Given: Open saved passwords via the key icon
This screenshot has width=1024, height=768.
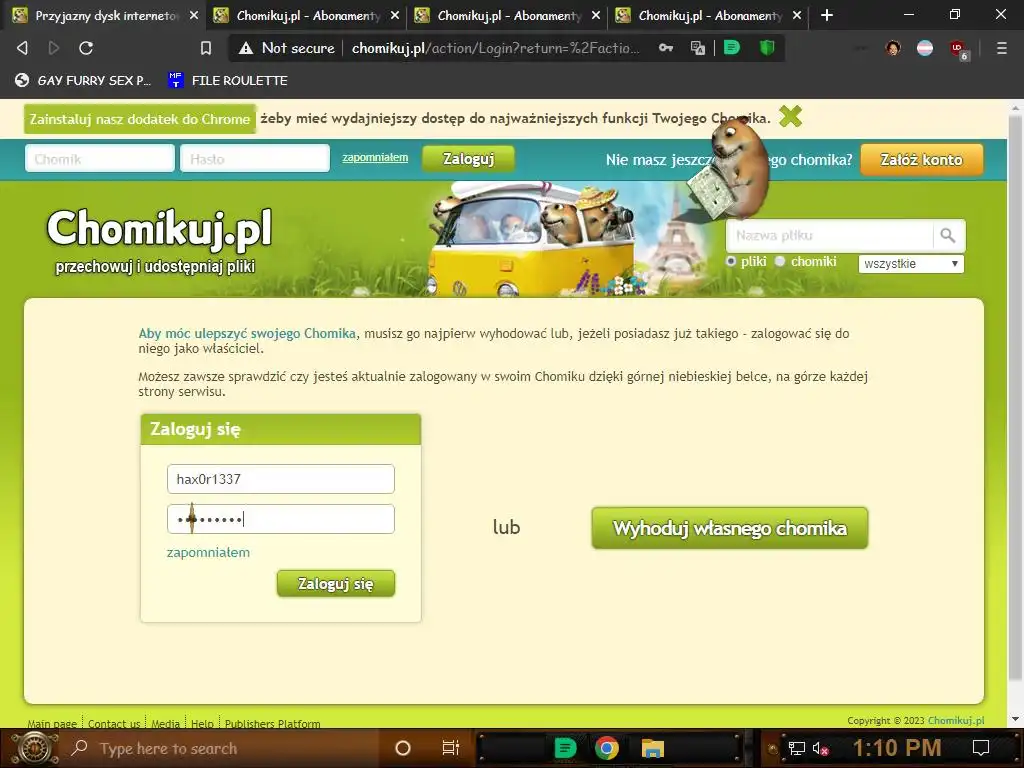Looking at the screenshot, I should [665, 48].
